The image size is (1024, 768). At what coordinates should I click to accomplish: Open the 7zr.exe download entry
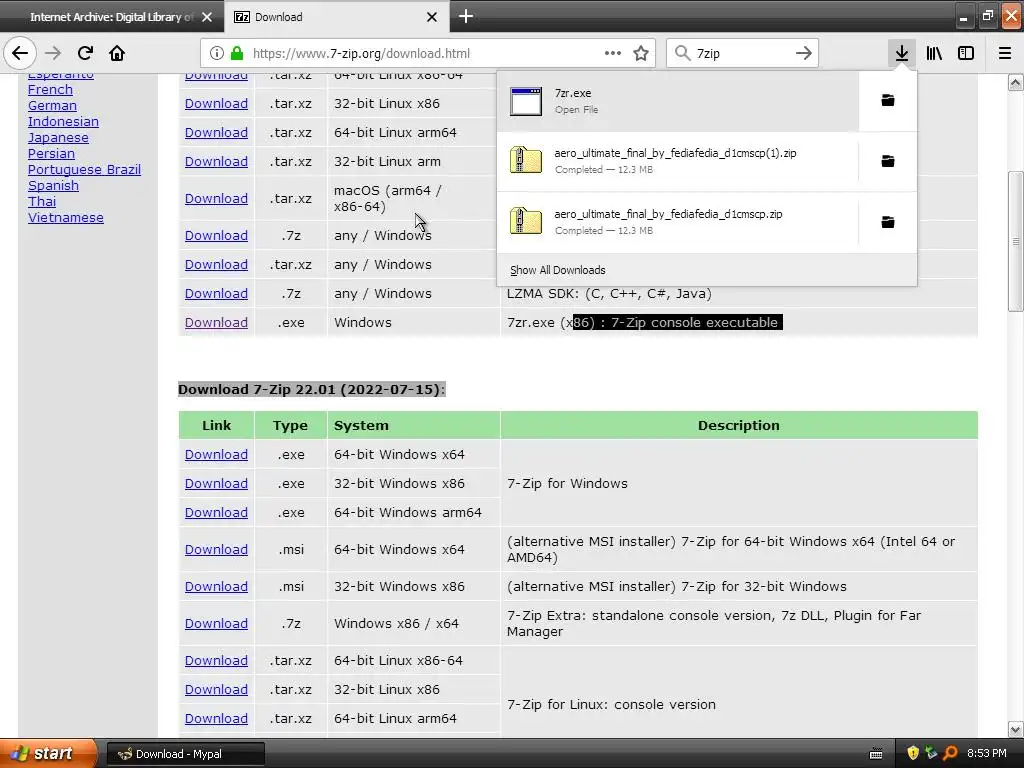pos(678,101)
